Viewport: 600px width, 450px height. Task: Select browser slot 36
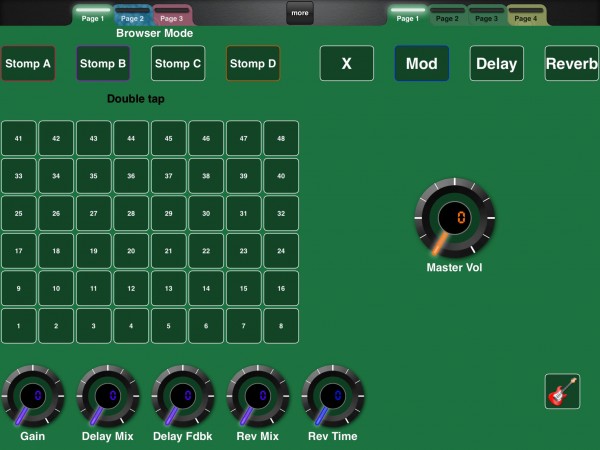click(x=131, y=176)
